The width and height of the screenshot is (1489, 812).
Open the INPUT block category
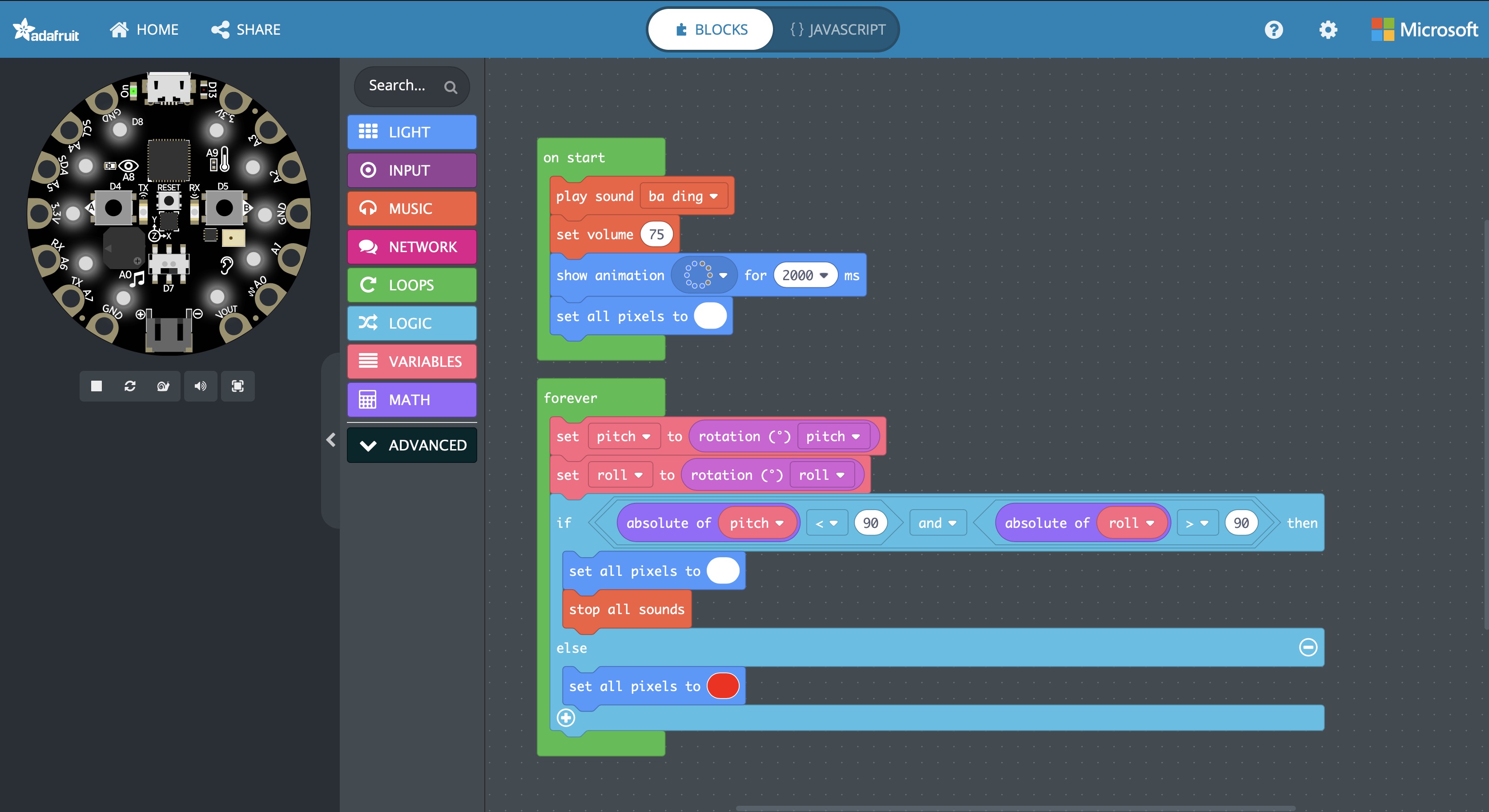click(411, 170)
